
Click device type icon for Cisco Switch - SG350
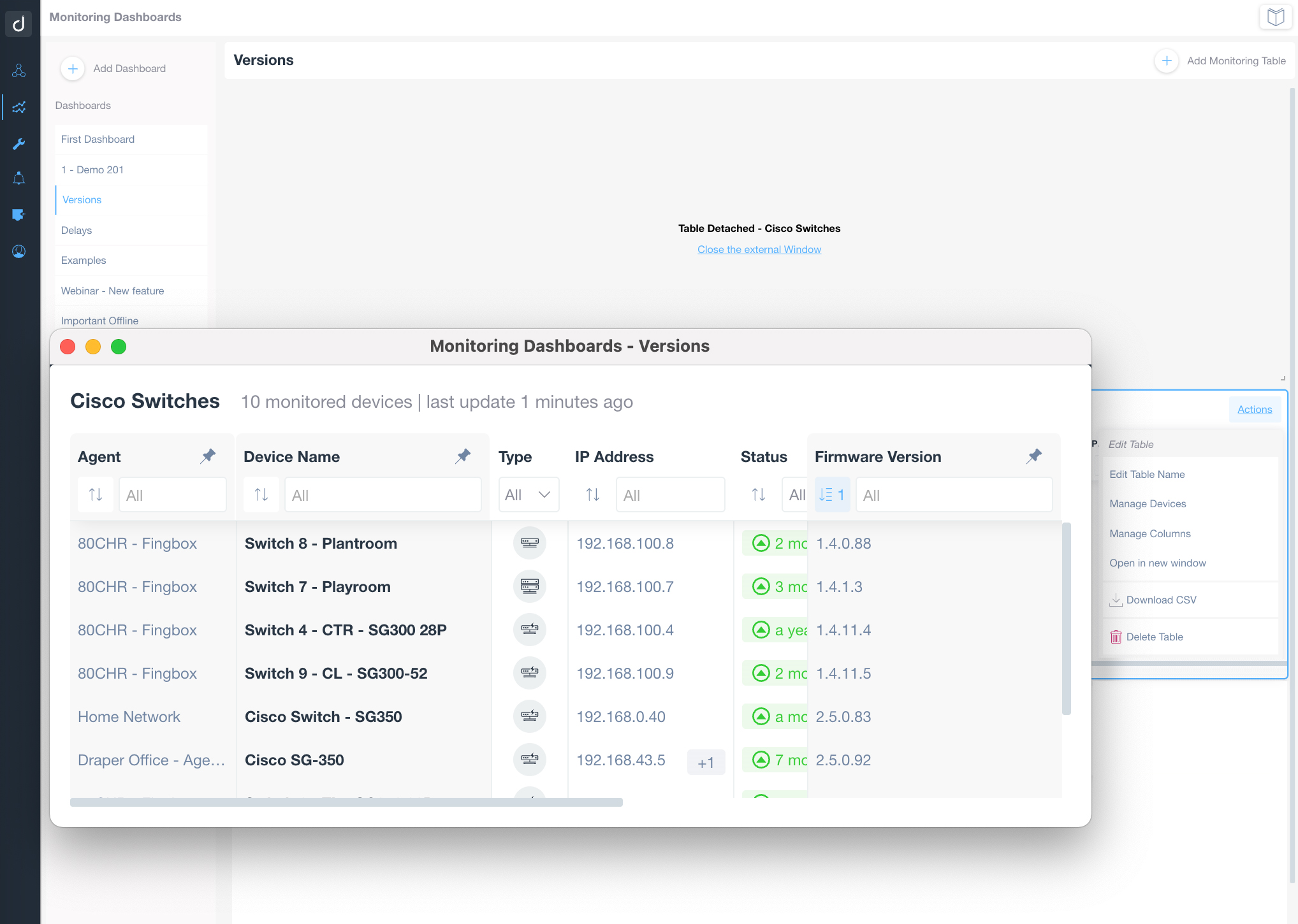click(530, 716)
